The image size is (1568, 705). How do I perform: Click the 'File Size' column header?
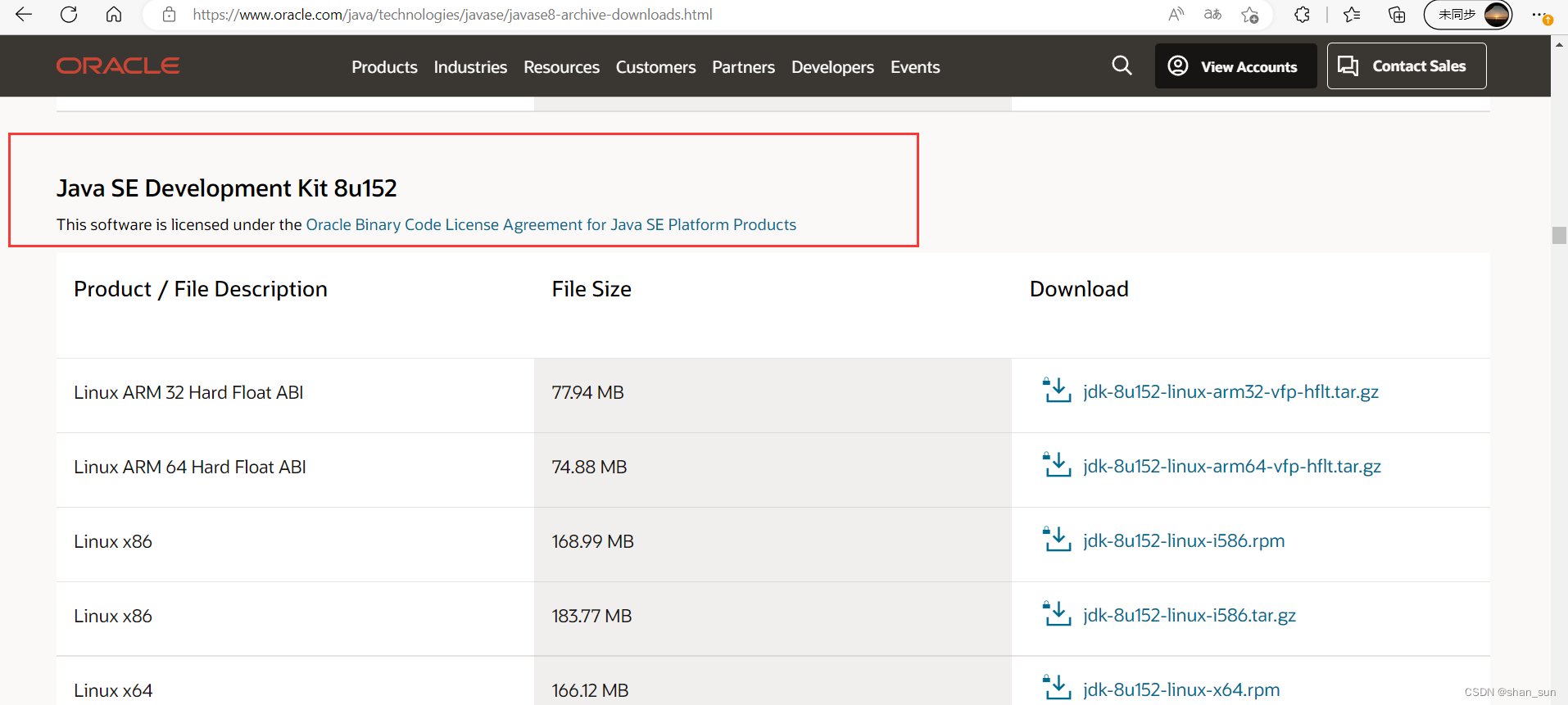[591, 289]
